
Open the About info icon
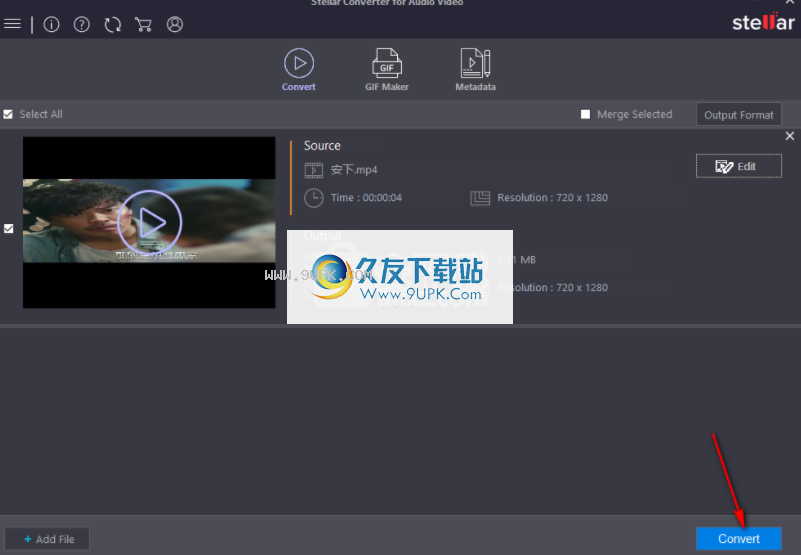[x=51, y=24]
